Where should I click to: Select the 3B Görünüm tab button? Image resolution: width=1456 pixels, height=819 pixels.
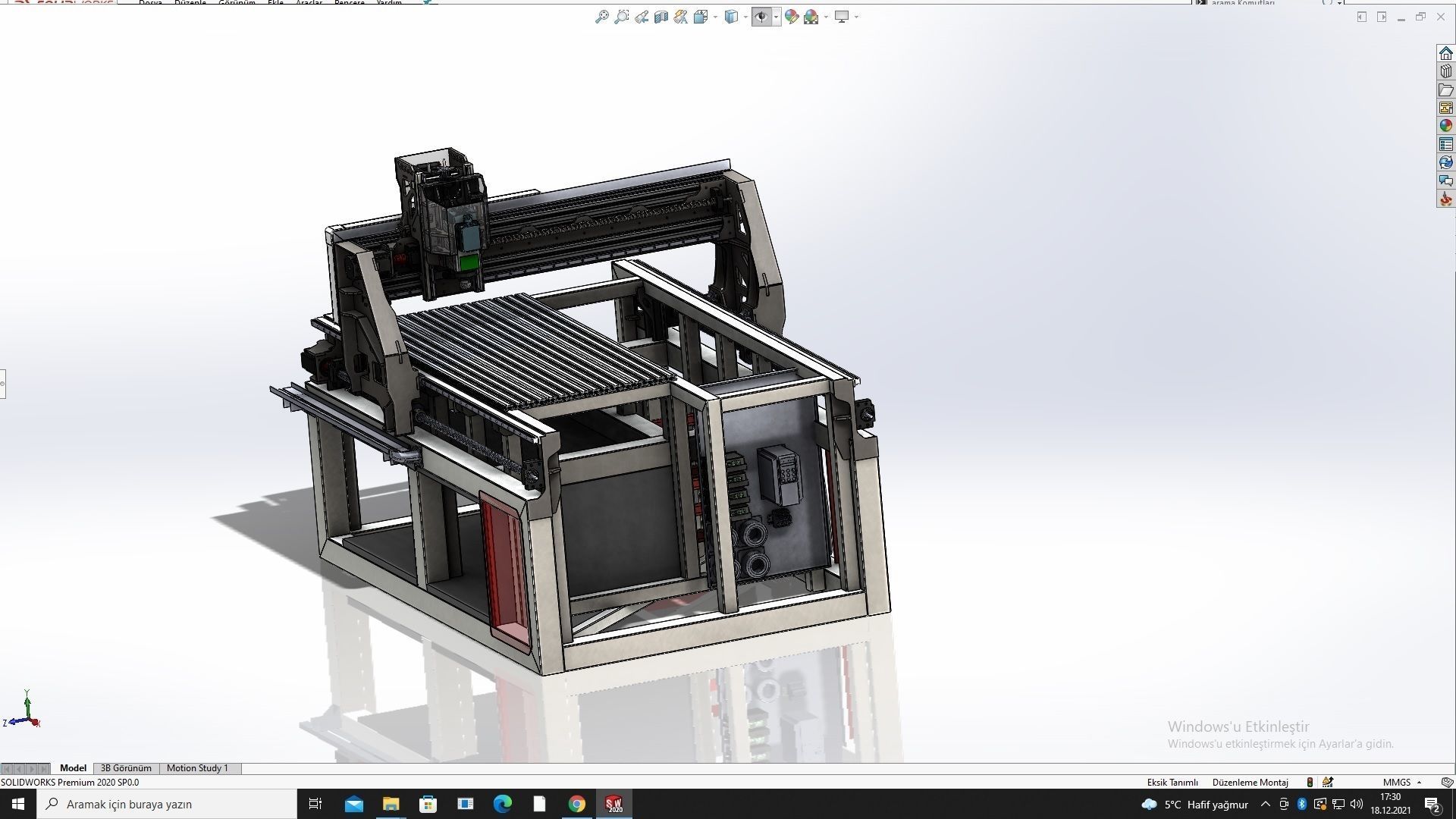[x=126, y=767]
